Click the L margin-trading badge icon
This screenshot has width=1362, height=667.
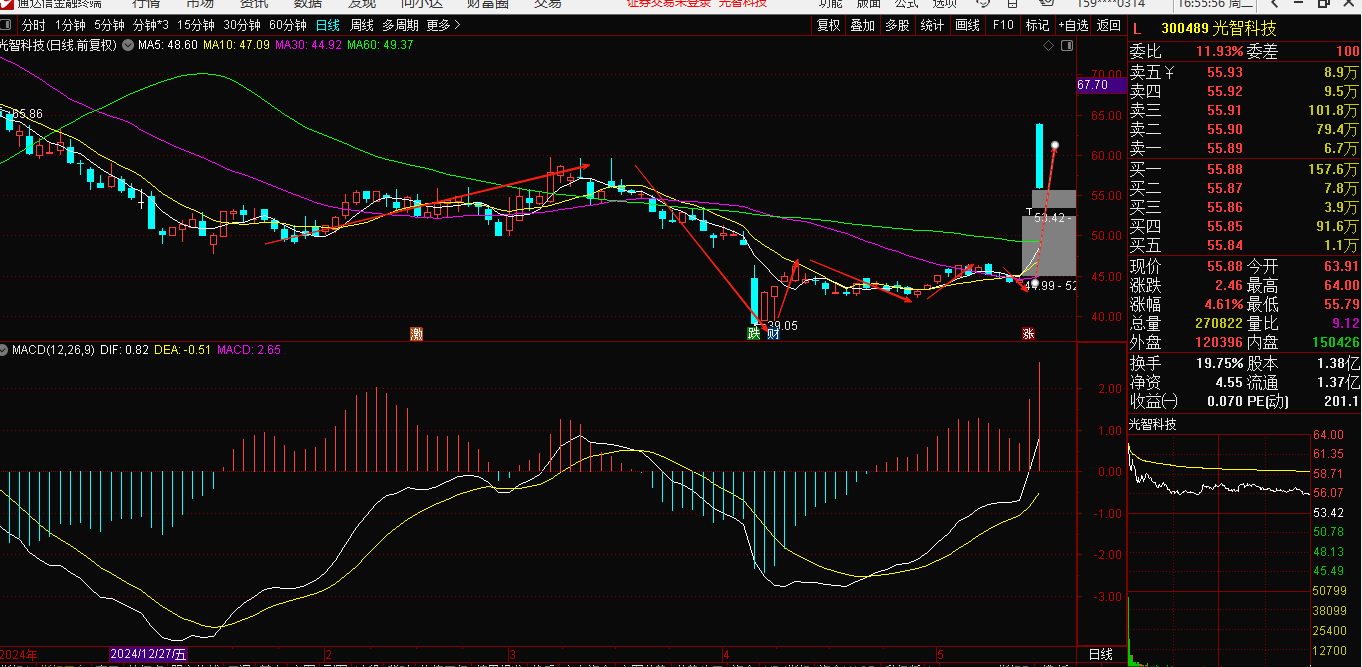(1136, 30)
